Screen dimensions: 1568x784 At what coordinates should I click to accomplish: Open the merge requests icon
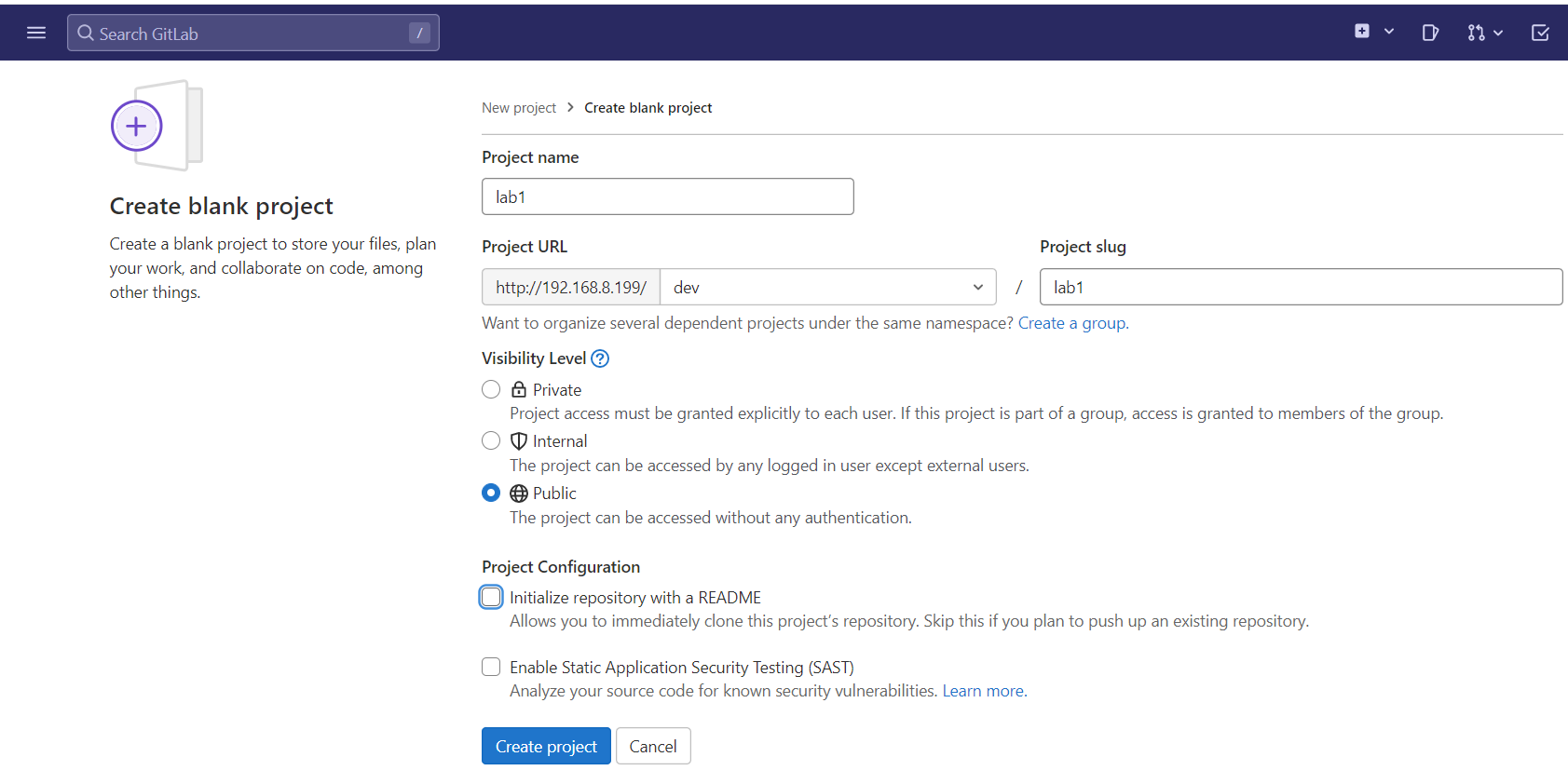pyautogui.click(x=1476, y=34)
